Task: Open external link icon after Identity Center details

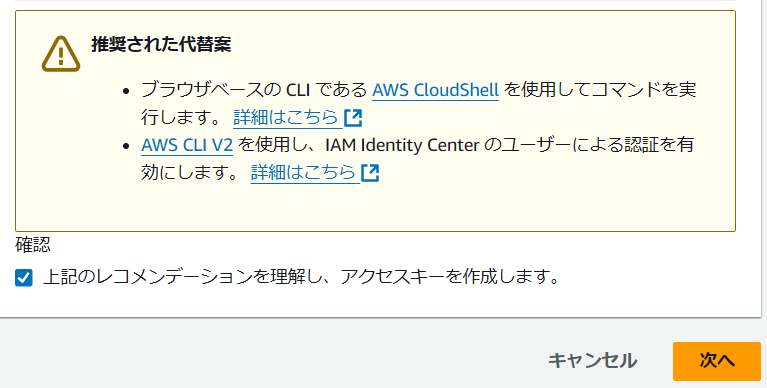Action: 370,173
